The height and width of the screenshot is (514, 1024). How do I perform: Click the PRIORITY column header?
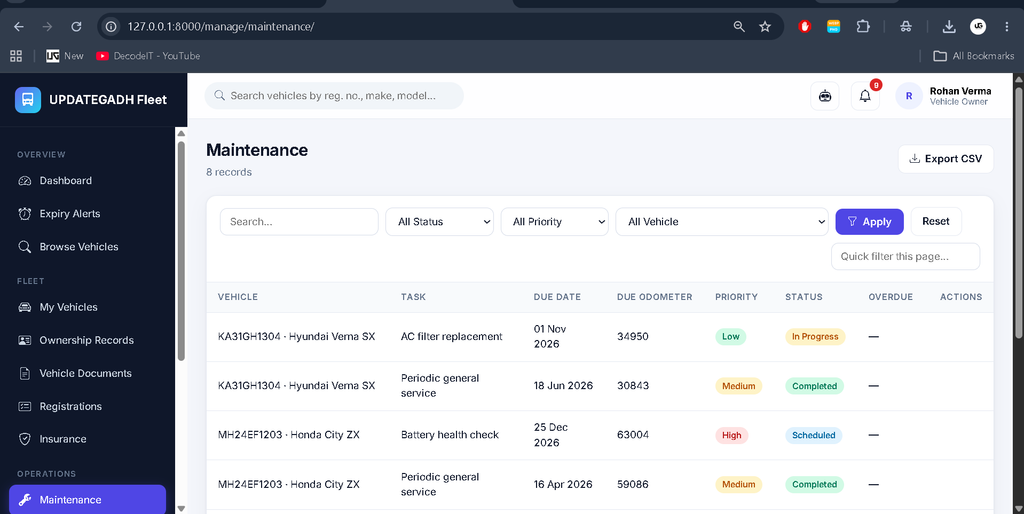pyautogui.click(x=737, y=297)
